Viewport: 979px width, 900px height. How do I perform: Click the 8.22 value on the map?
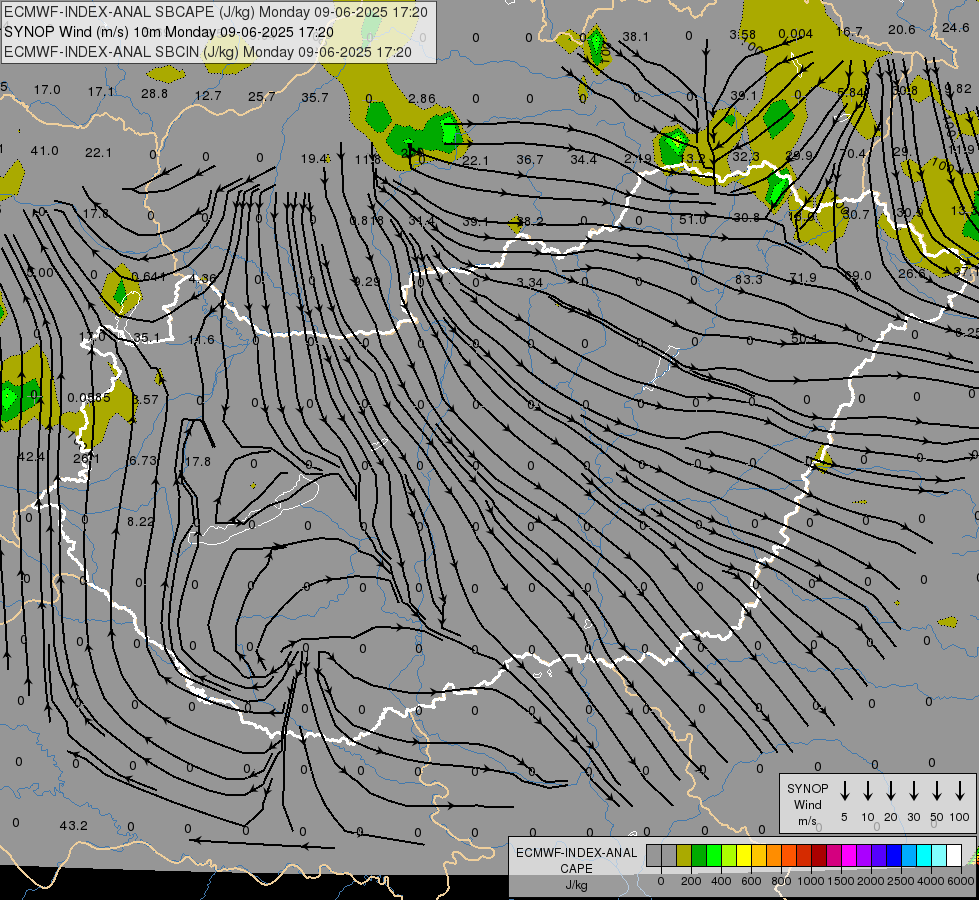(140, 521)
